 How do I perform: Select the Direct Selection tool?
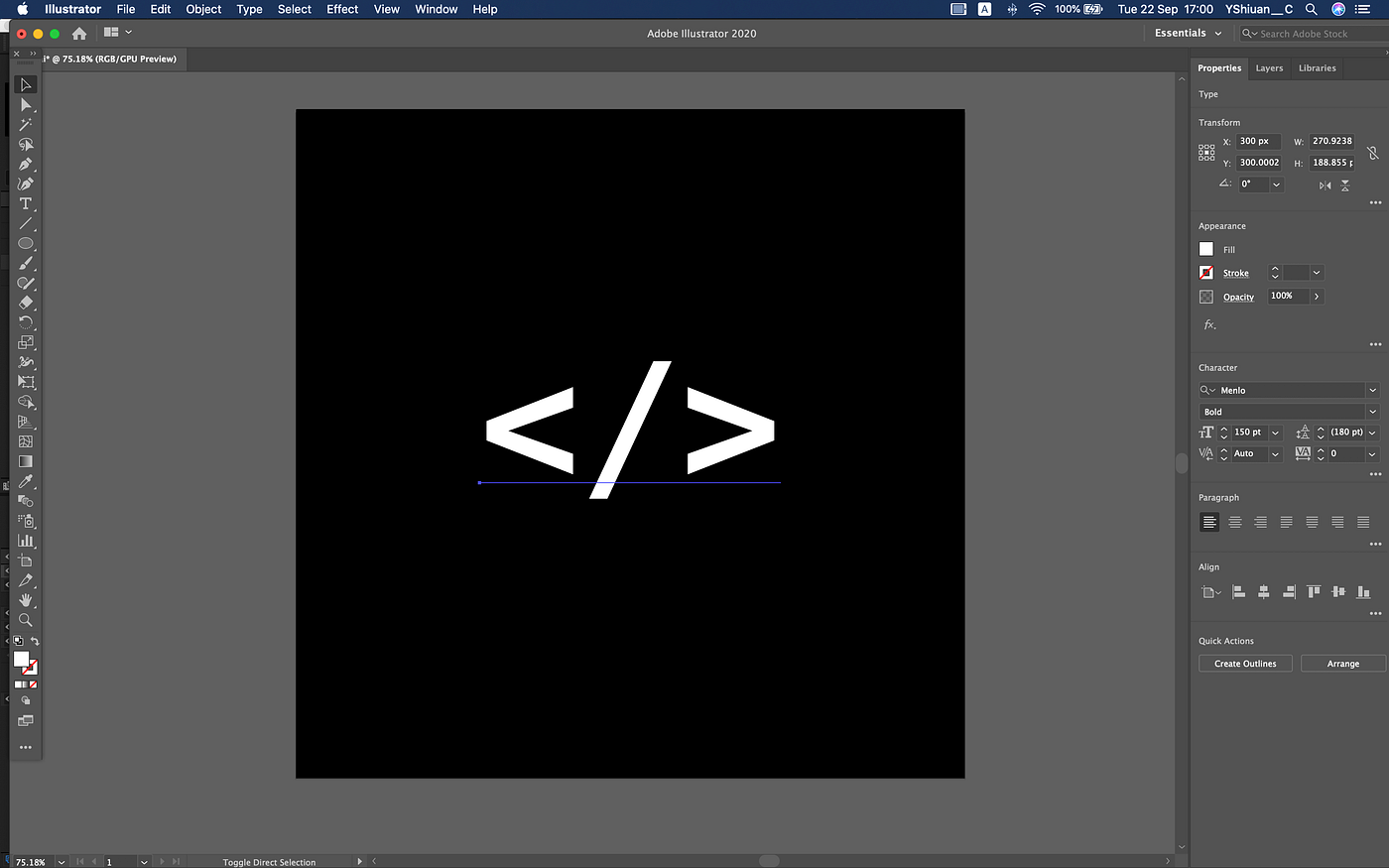tap(26, 105)
